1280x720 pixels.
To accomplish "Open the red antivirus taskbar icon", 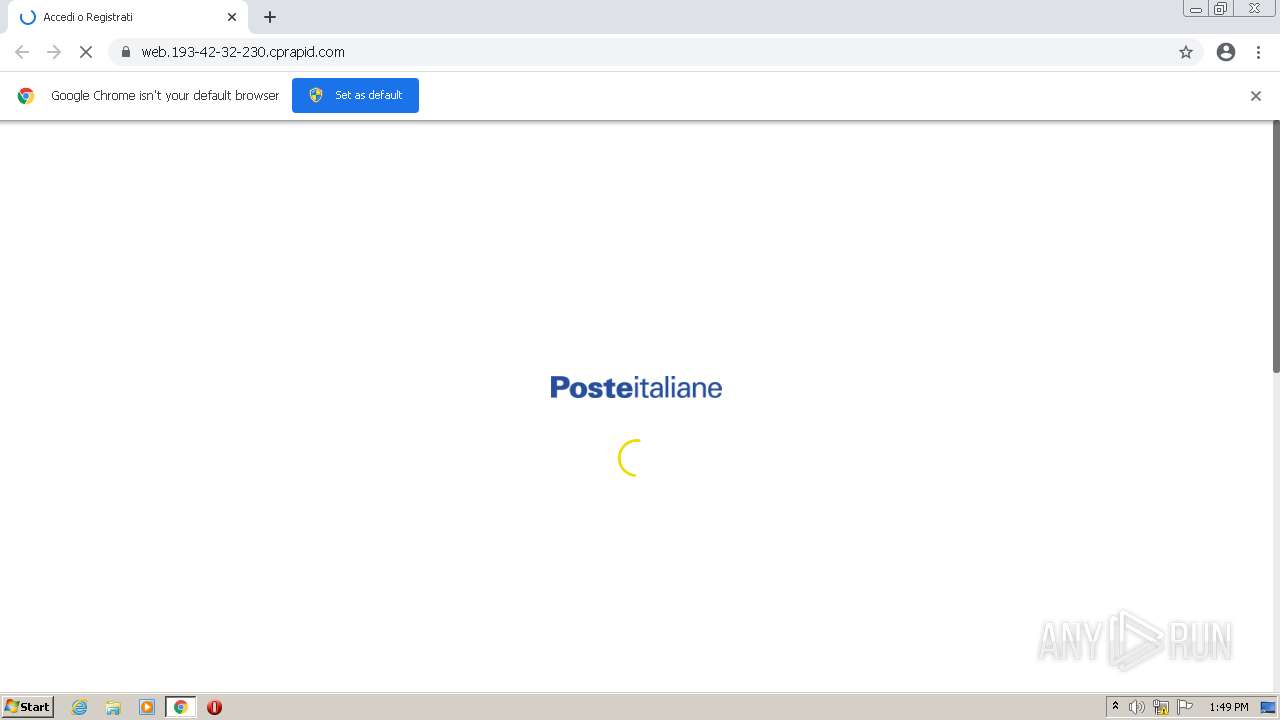I will [214, 707].
